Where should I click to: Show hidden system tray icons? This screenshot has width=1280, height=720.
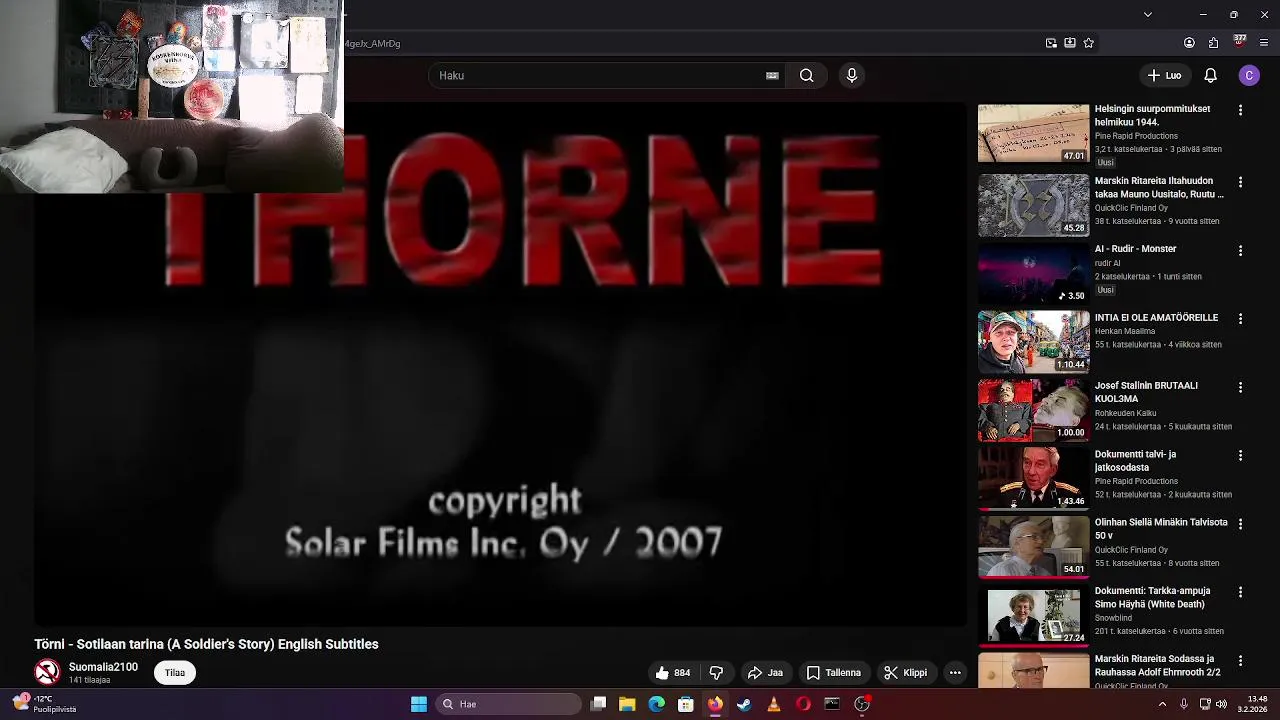pyautogui.click(x=1162, y=704)
